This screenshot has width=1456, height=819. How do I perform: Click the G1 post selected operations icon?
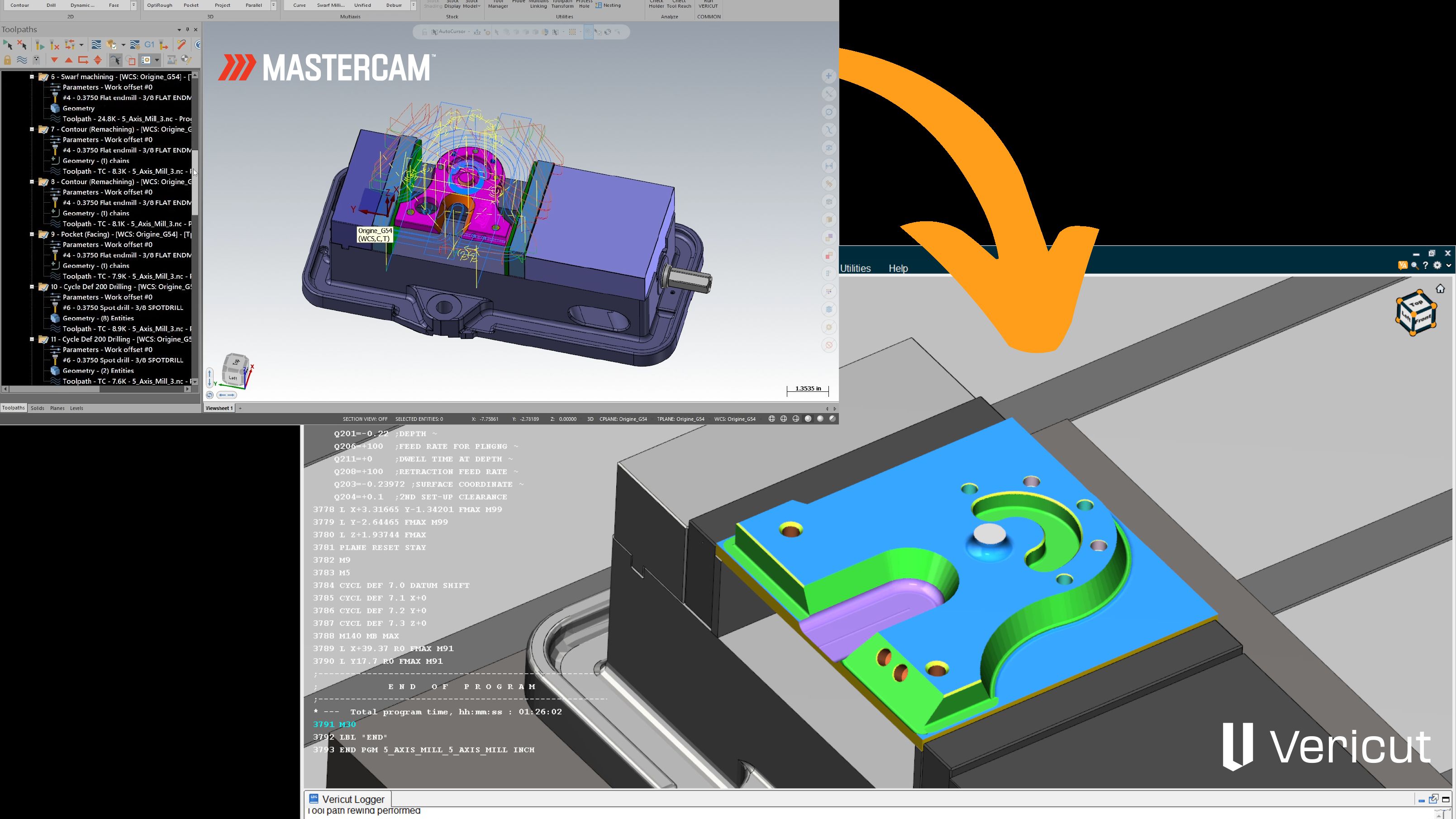149,45
